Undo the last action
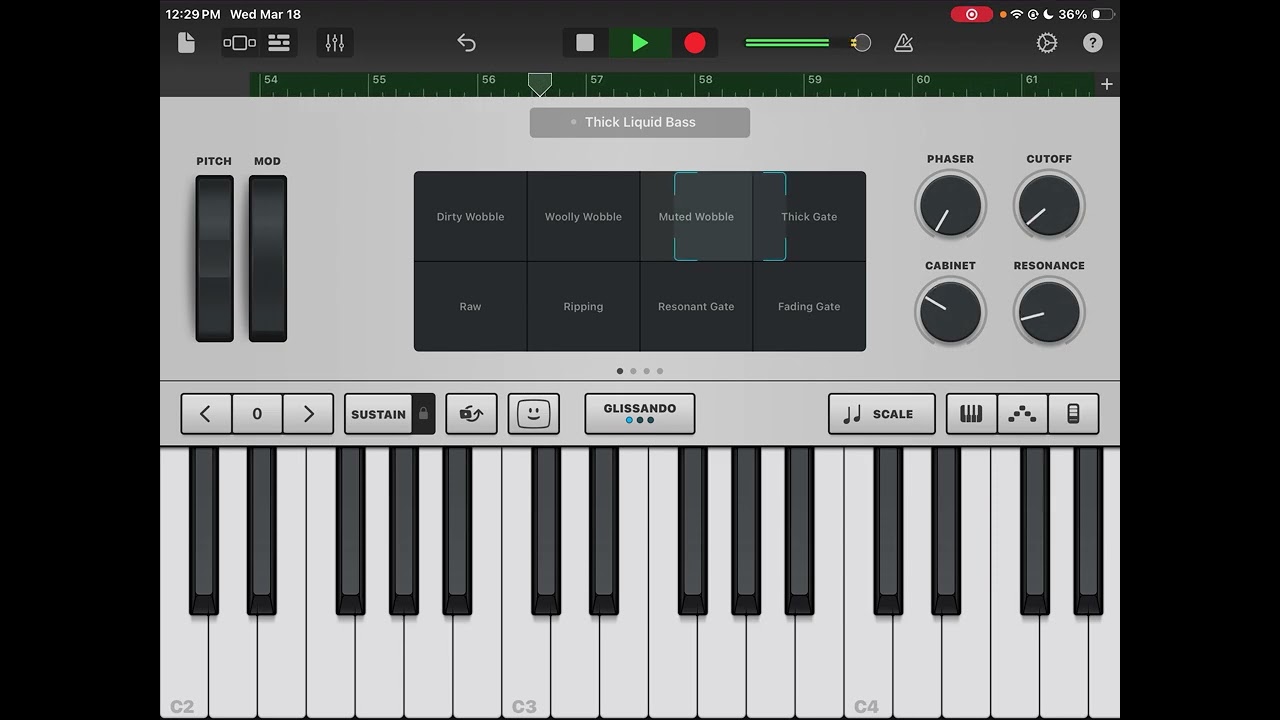Screen dimensions: 1280x720 [466, 43]
